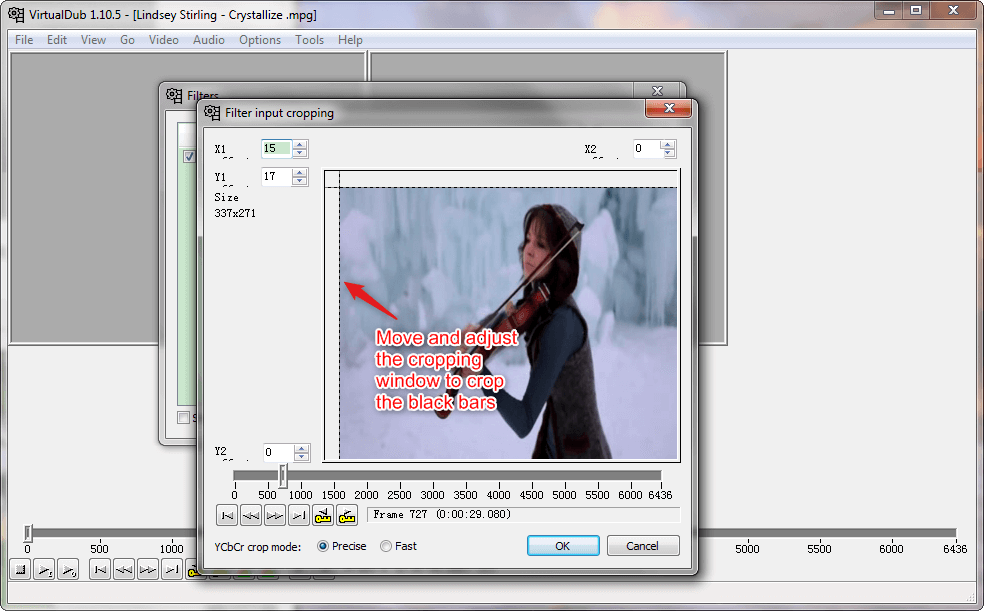Increase X1 offset with up arrow

point(300,144)
